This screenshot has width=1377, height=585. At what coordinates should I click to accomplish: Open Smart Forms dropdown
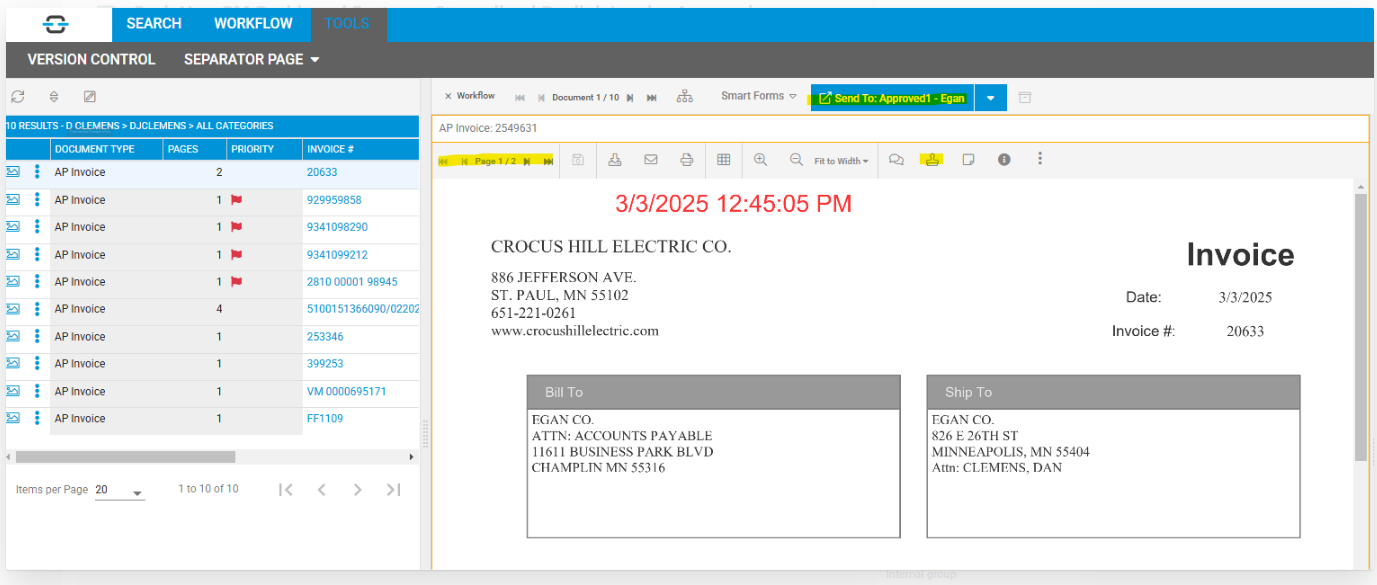pyautogui.click(x=759, y=97)
